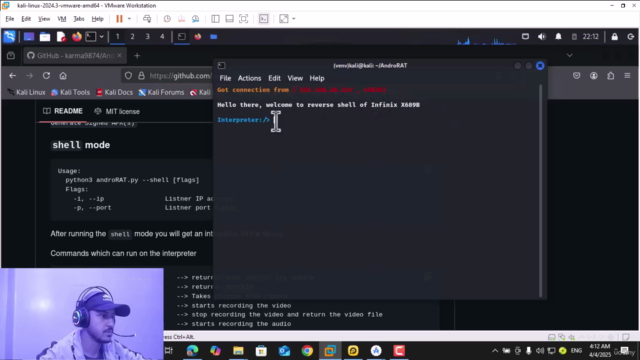Open a new Firefox tab with plus button
Viewport: 640px width, 360px height.
[137, 56]
